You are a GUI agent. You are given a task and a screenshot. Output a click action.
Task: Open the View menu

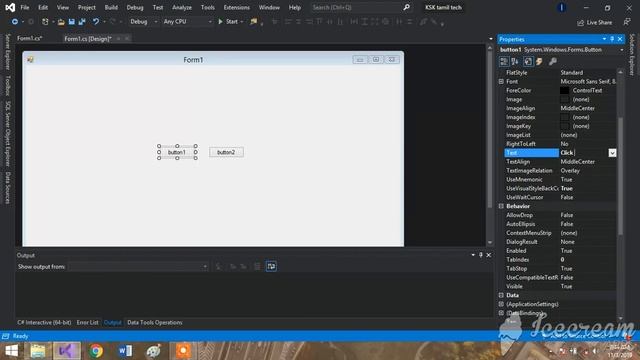click(x=63, y=7)
